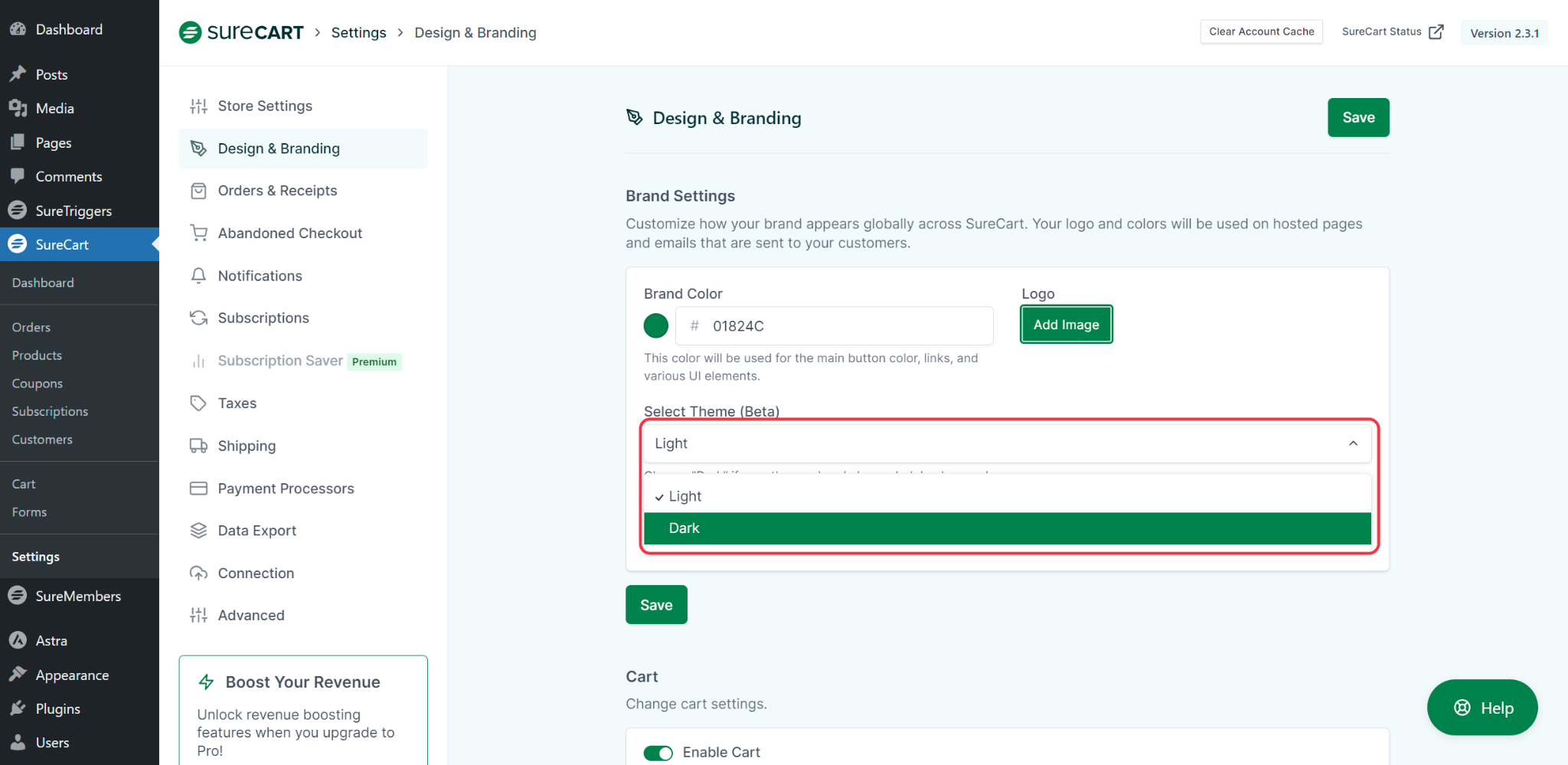This screenshot has height=765, width=1568.
Task: Click Settings breadcrumb link
Action: pyautogui.click(x=358, y=32)
